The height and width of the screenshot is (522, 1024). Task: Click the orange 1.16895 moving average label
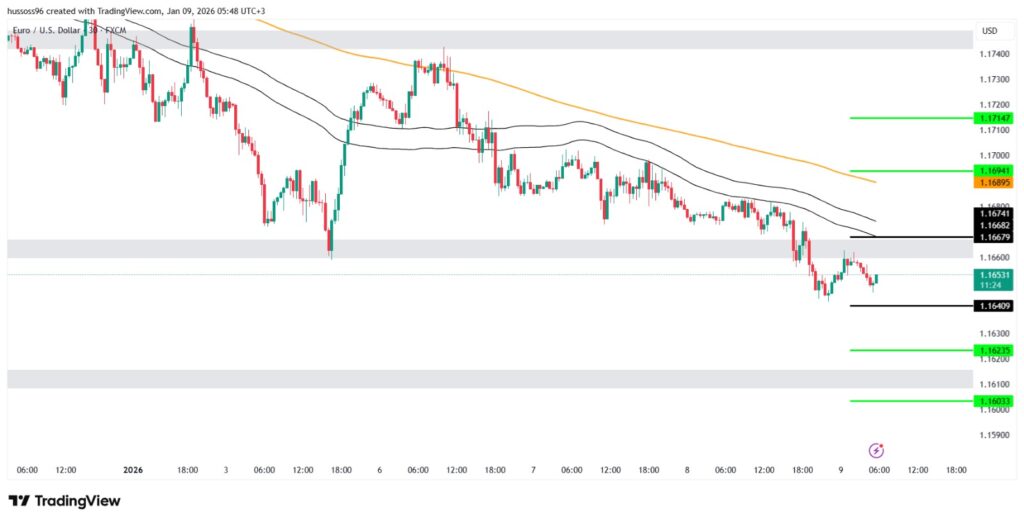coord(993,183)
